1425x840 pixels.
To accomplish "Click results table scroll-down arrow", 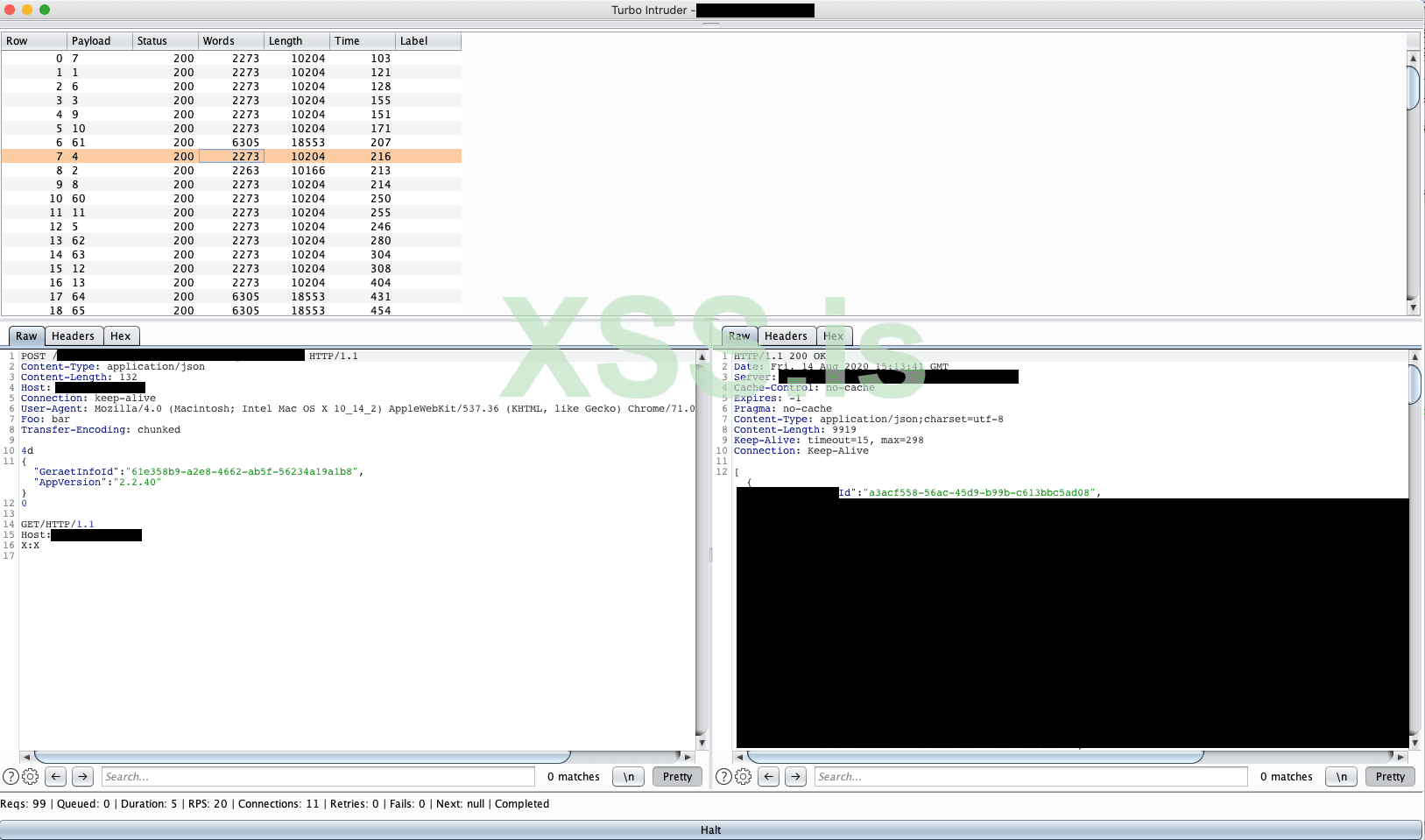I will pyautogui.click(x=1413, y=307).
